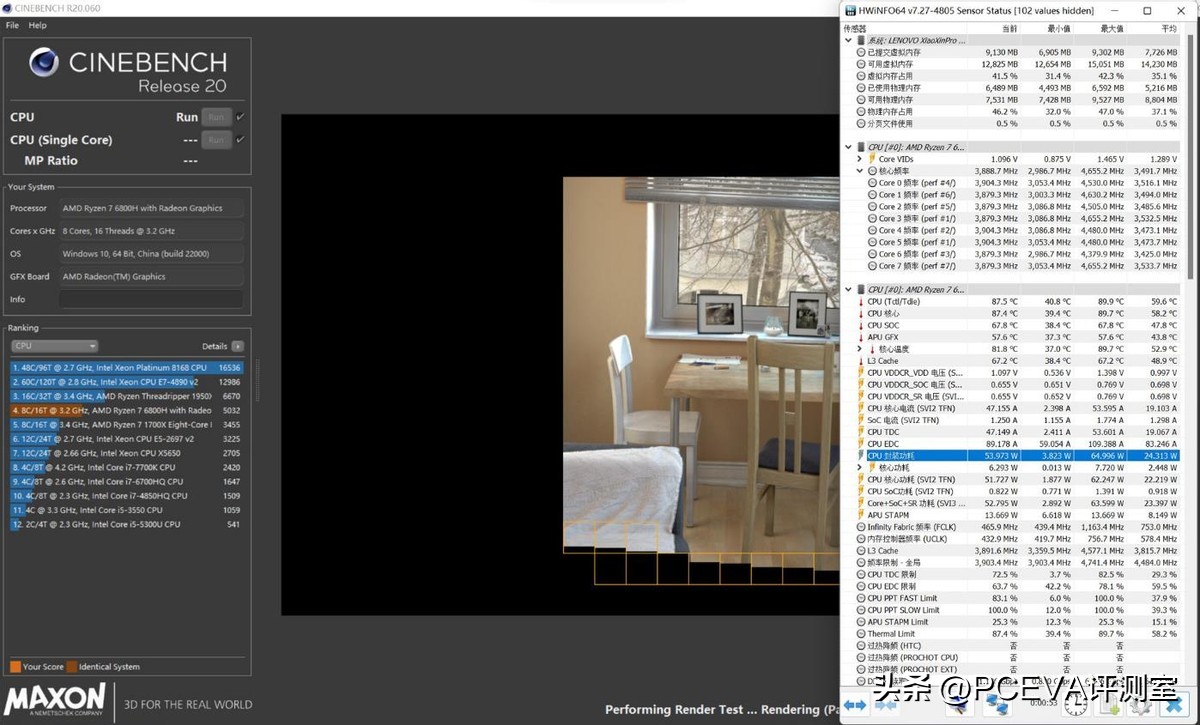Select the AMD Ryzen Threadripper 1950 ranking row

click(127, 396)
